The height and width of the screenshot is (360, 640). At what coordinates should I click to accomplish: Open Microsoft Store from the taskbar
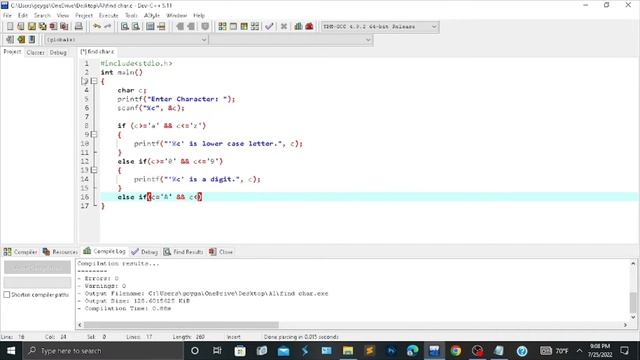pyautogui.click(x=240, y=351)
